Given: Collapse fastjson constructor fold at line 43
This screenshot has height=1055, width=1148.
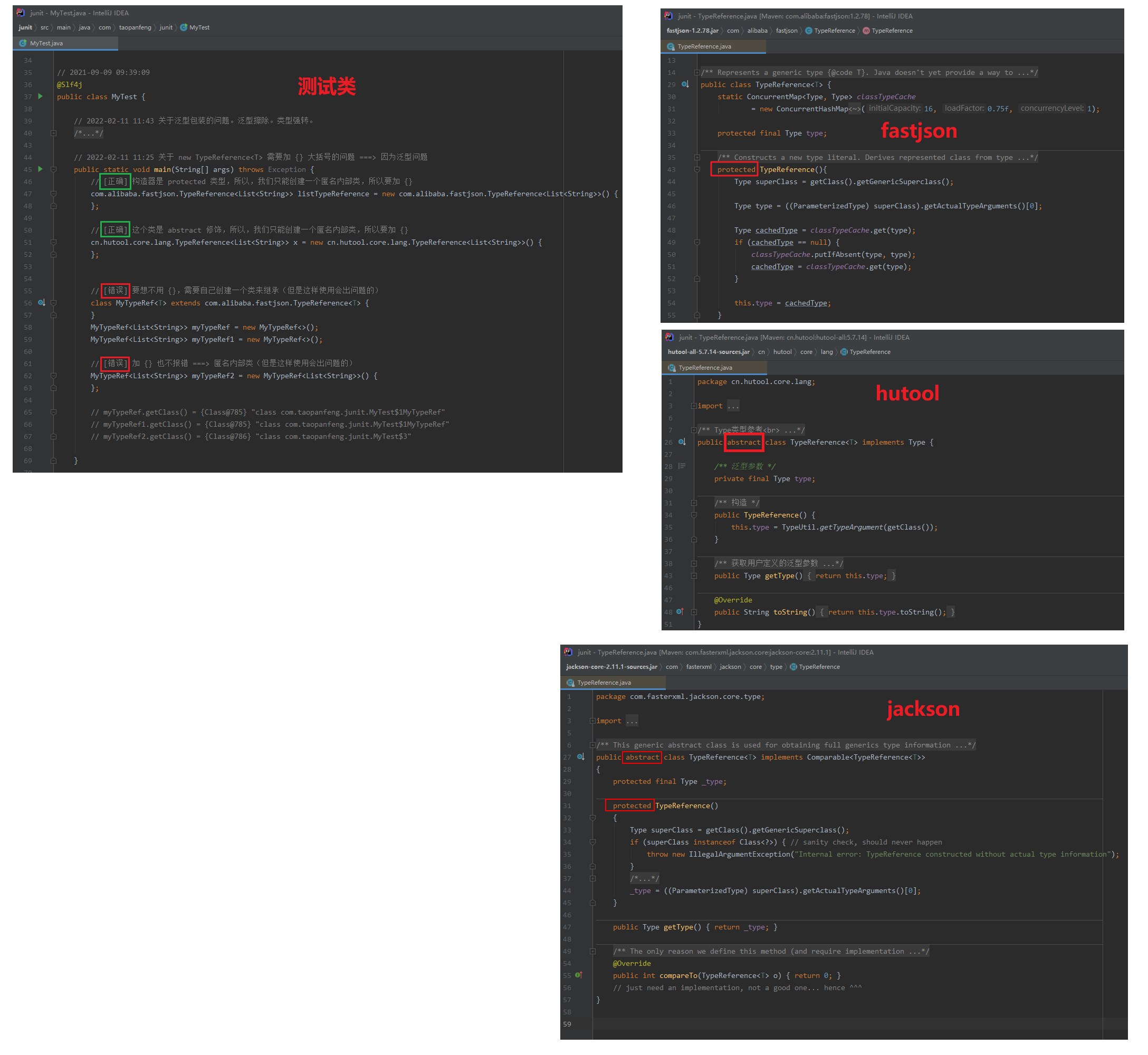Looking at the screenshot, I should click(x=697, y=169).
